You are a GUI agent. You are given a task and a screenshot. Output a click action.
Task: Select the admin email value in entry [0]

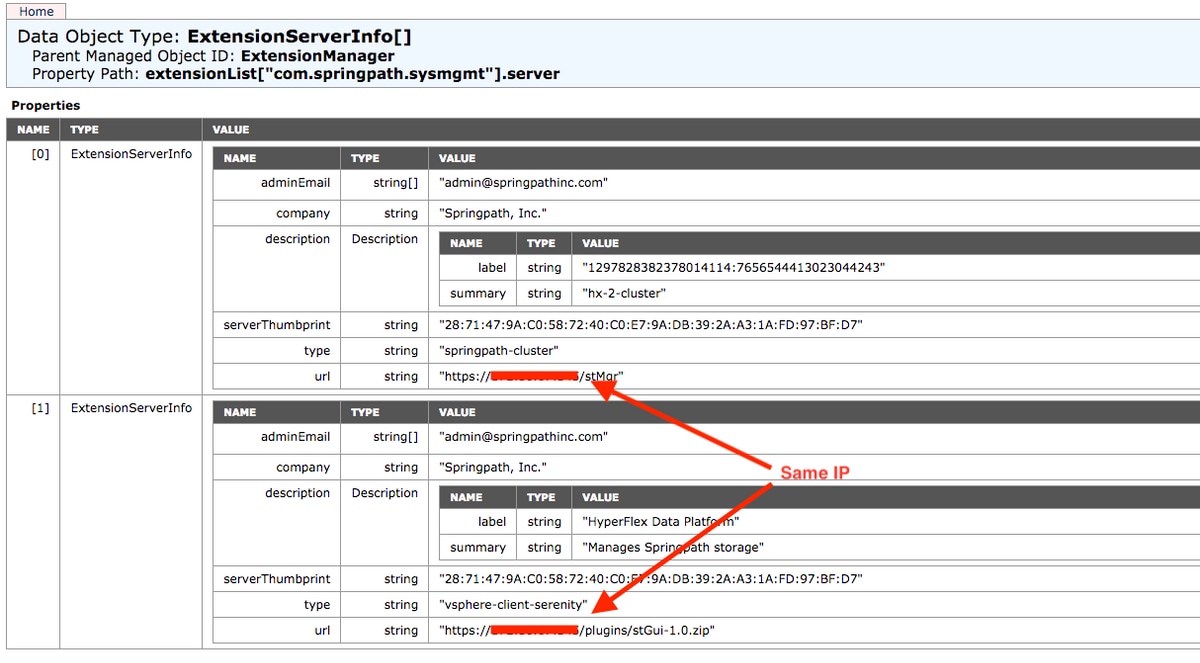[x=524, y=183]
